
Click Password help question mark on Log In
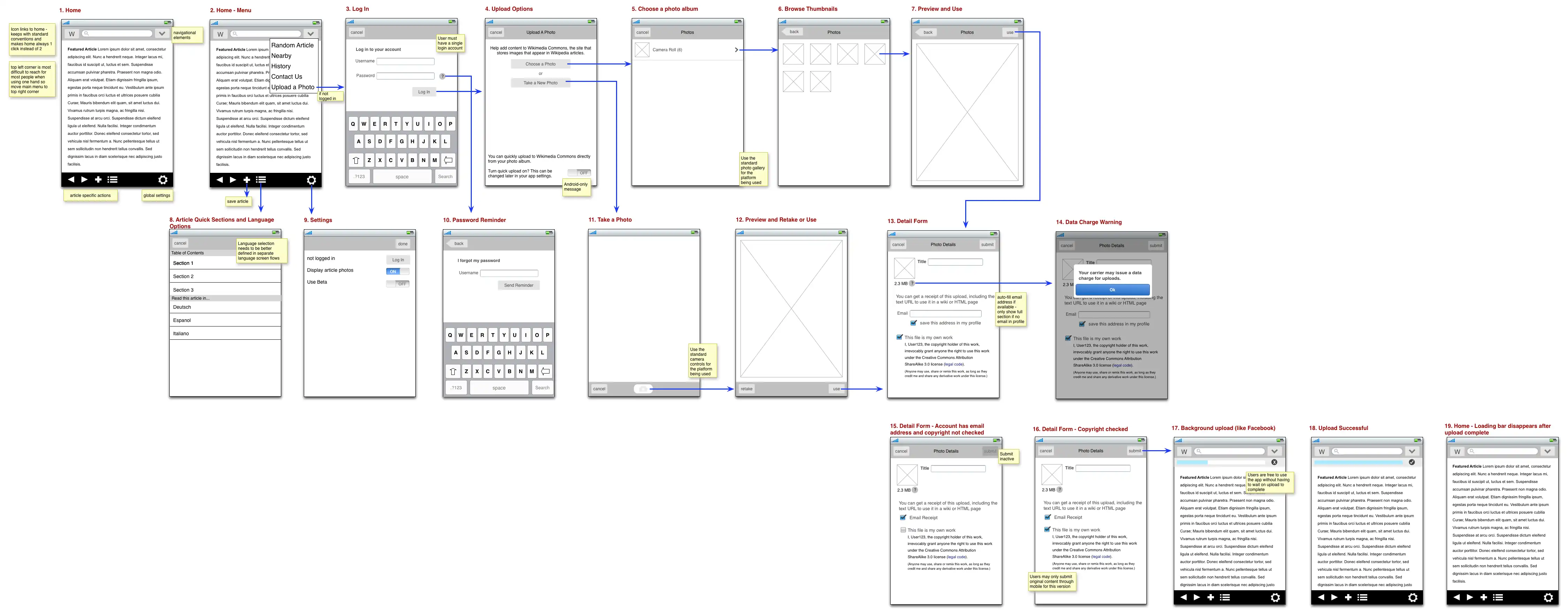pyautogui.click(x=443, y=76)
